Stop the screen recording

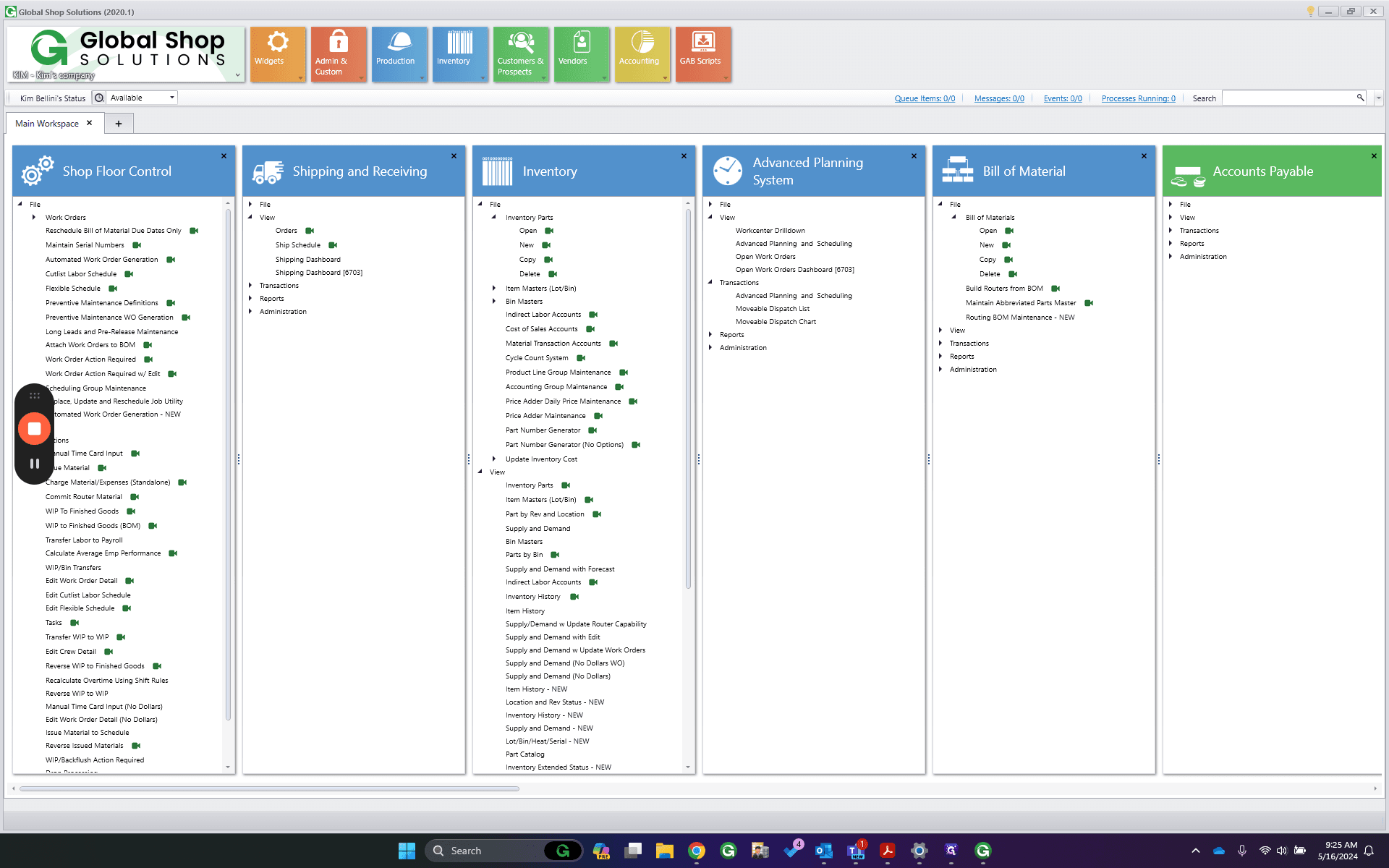pyautogui.click(x=34, y=428)
